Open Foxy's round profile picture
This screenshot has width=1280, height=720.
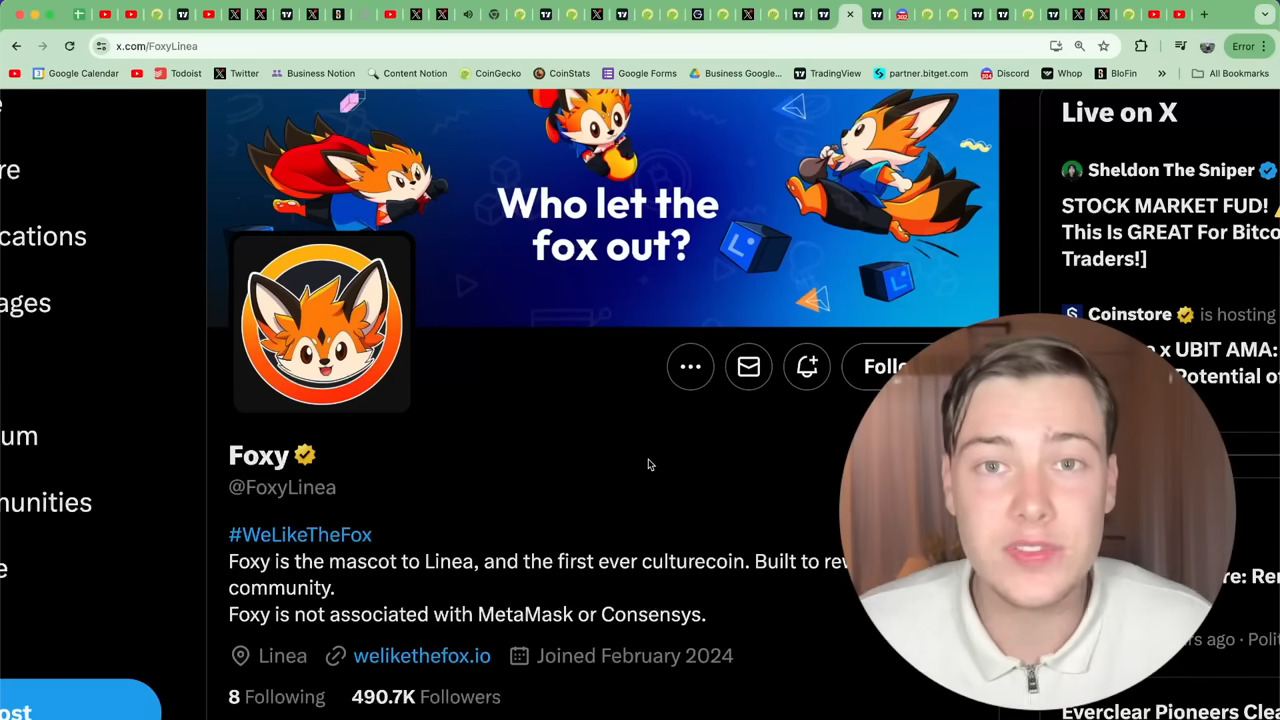pos(322,323)
